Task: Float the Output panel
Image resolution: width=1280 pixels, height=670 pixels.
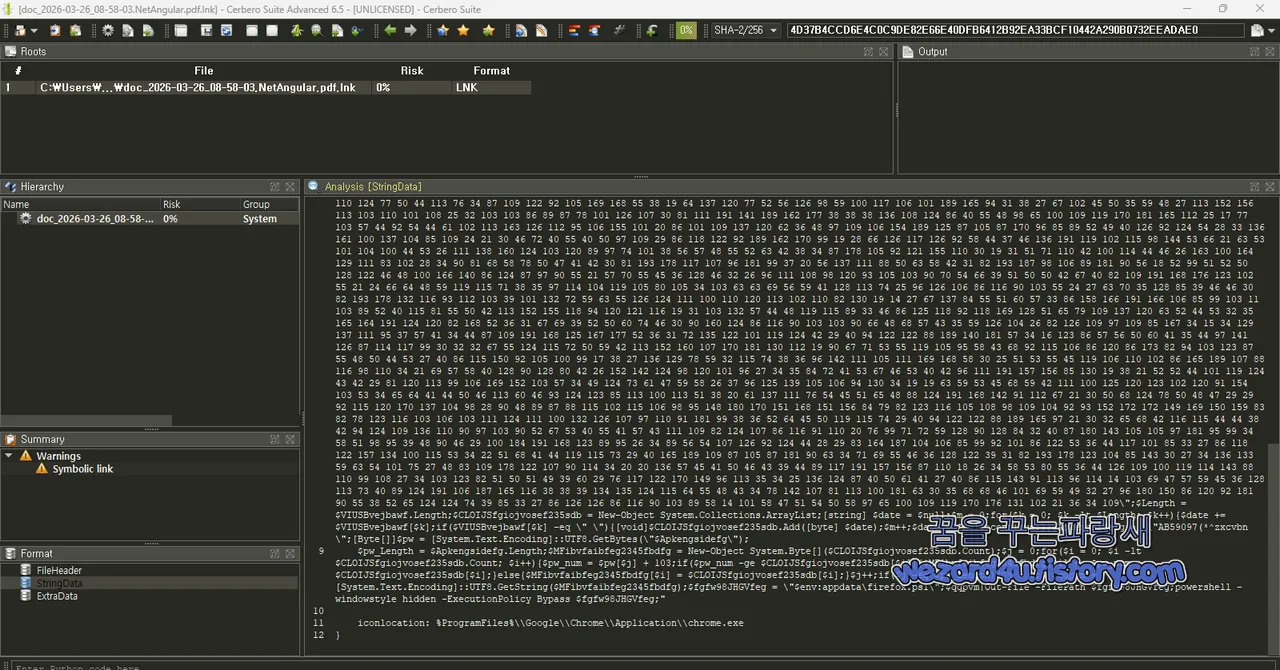Action: (x=1254, y=51)
